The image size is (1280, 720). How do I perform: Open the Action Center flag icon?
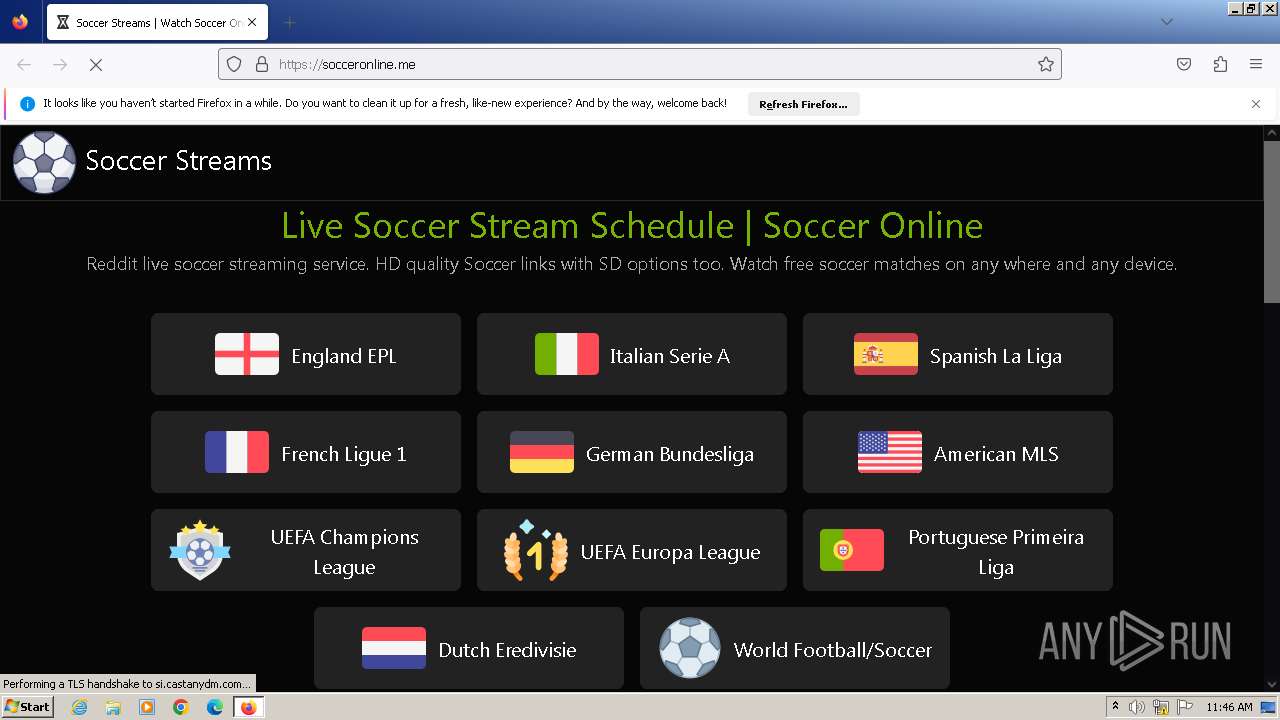tap(1183, 707)
